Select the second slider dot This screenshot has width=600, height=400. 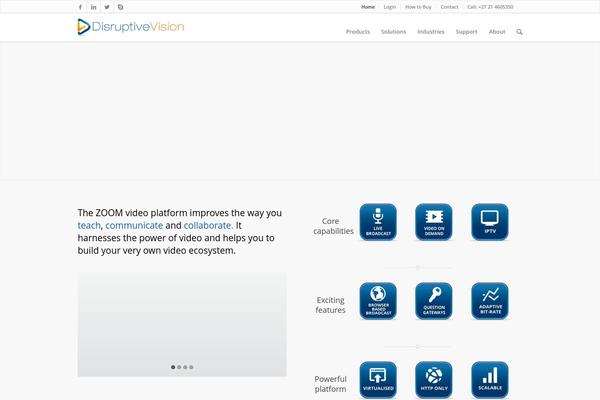tap(179, 367)
